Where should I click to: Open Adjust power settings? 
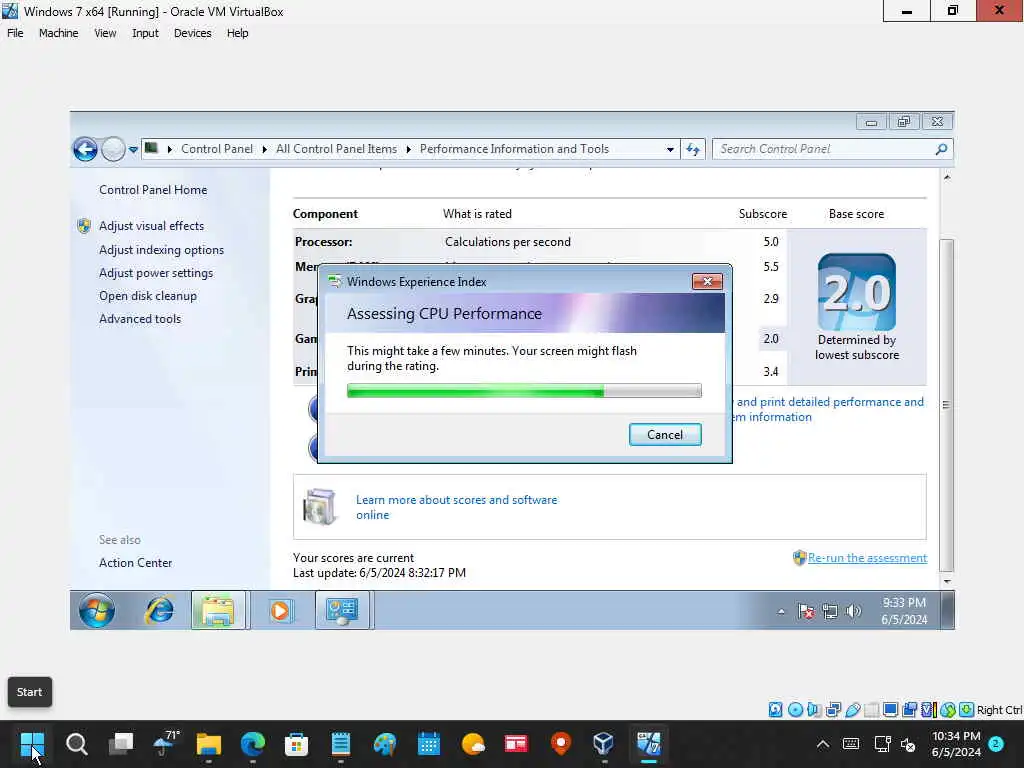coord(155,273)
